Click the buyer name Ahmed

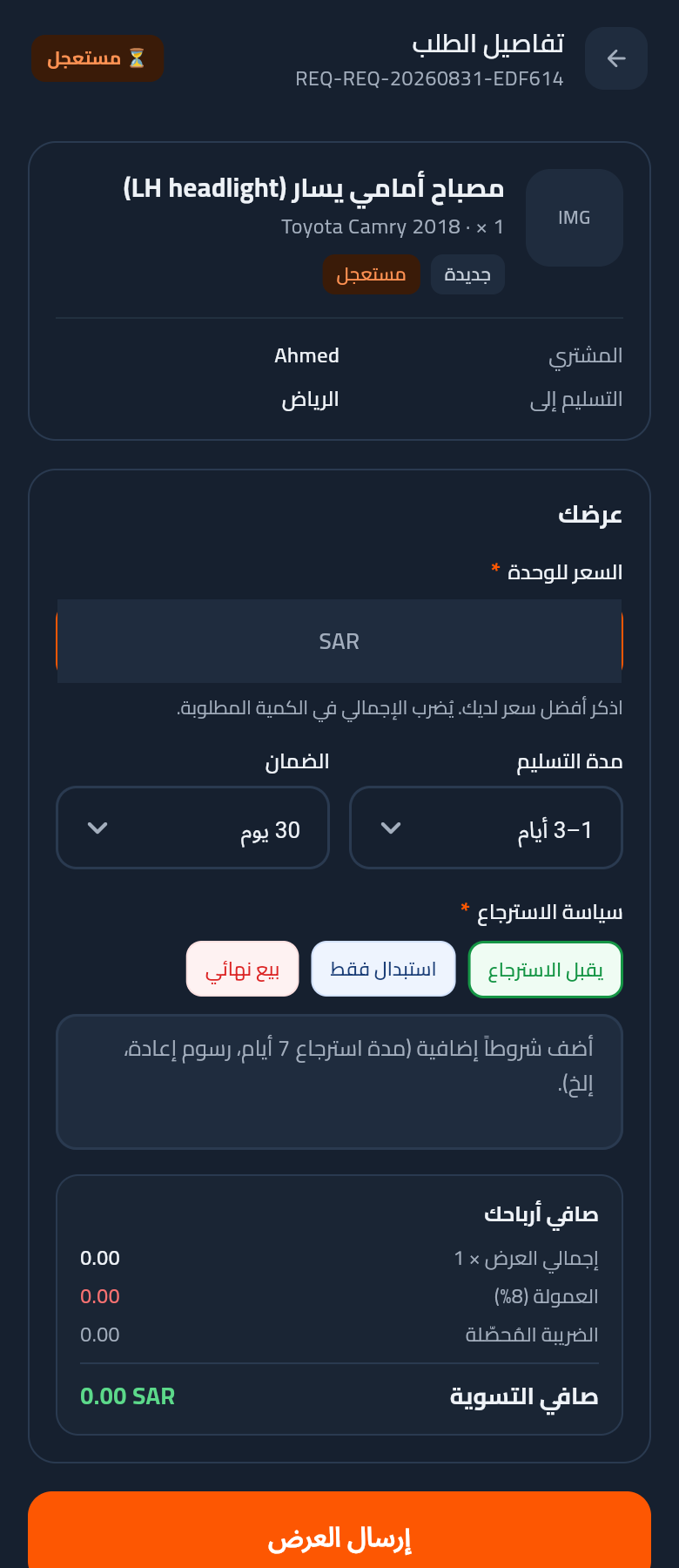coord(306,355)
